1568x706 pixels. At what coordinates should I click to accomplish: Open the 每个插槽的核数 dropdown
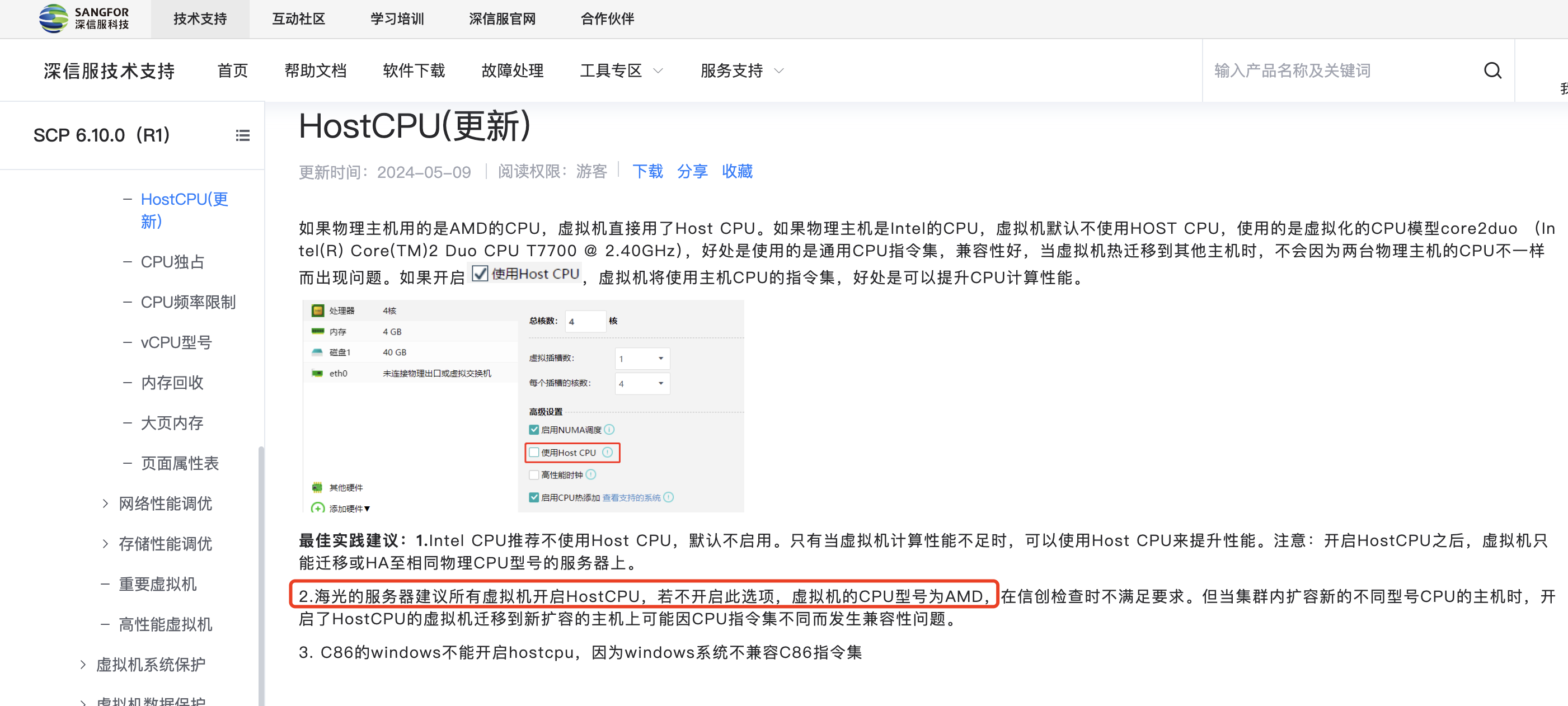pos(642,383)
